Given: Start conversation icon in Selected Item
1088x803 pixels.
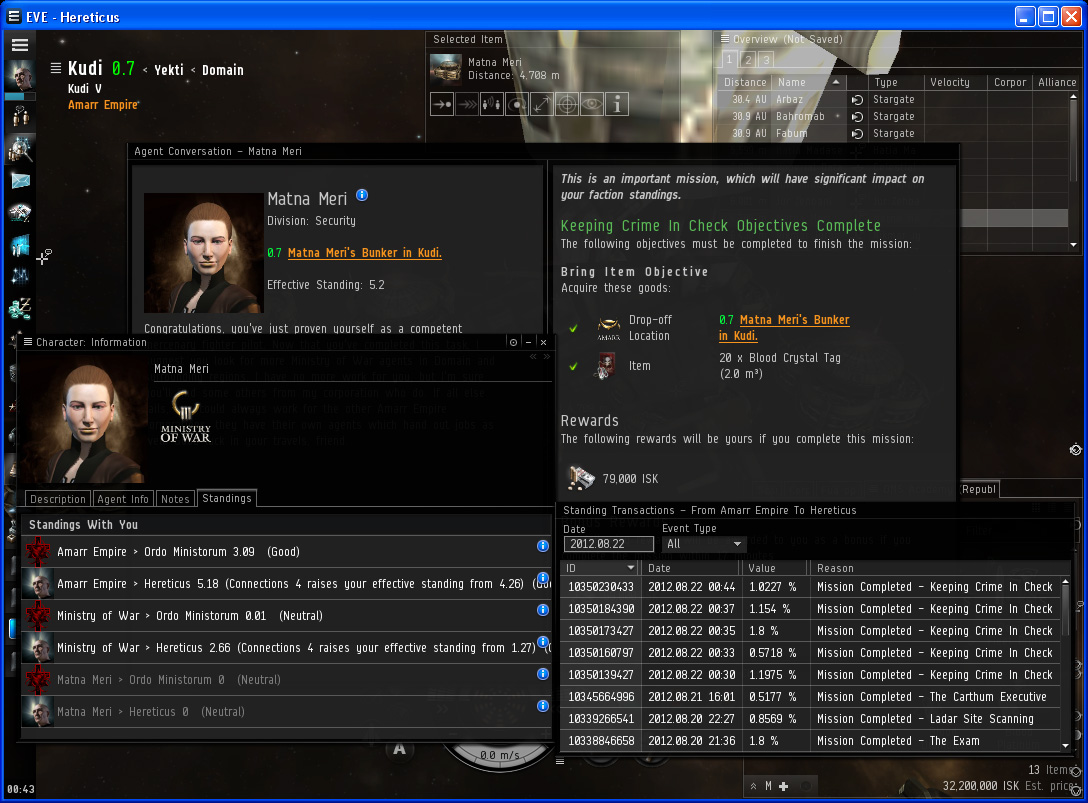Looking at the screenshot, I should [492, 104].
